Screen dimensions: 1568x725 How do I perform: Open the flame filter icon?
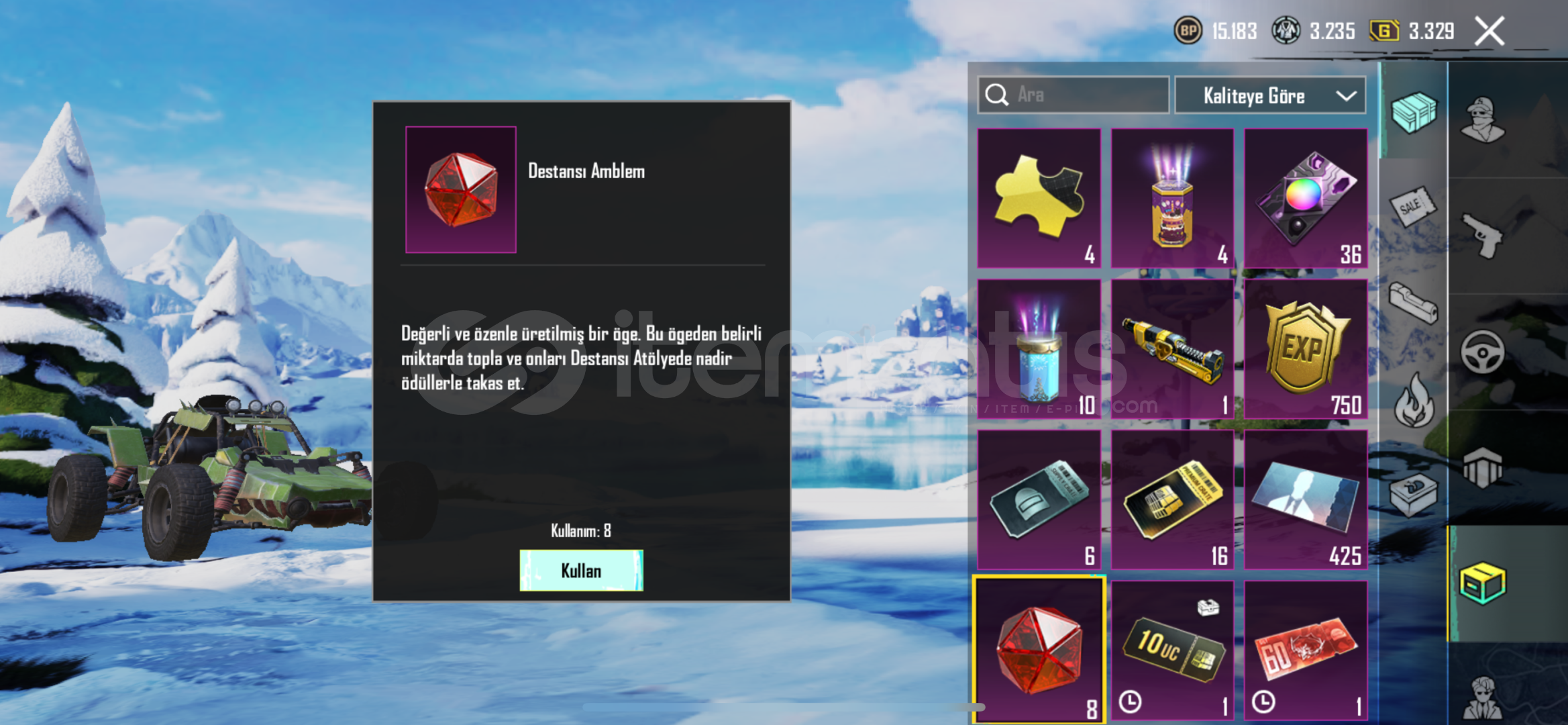1413,400
